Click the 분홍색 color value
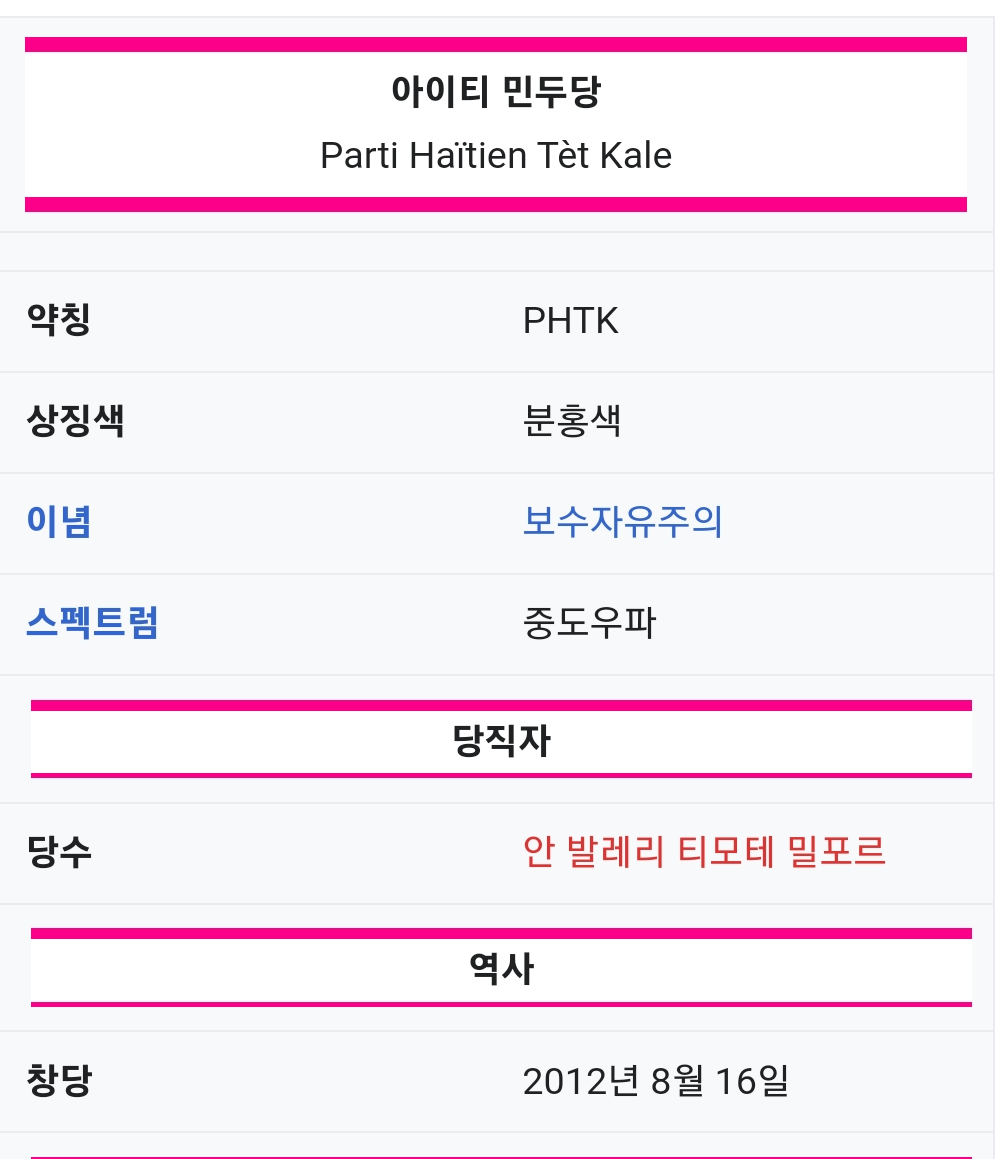Viewport: 1001px width, 1159px height. click(x=571, y=421)
